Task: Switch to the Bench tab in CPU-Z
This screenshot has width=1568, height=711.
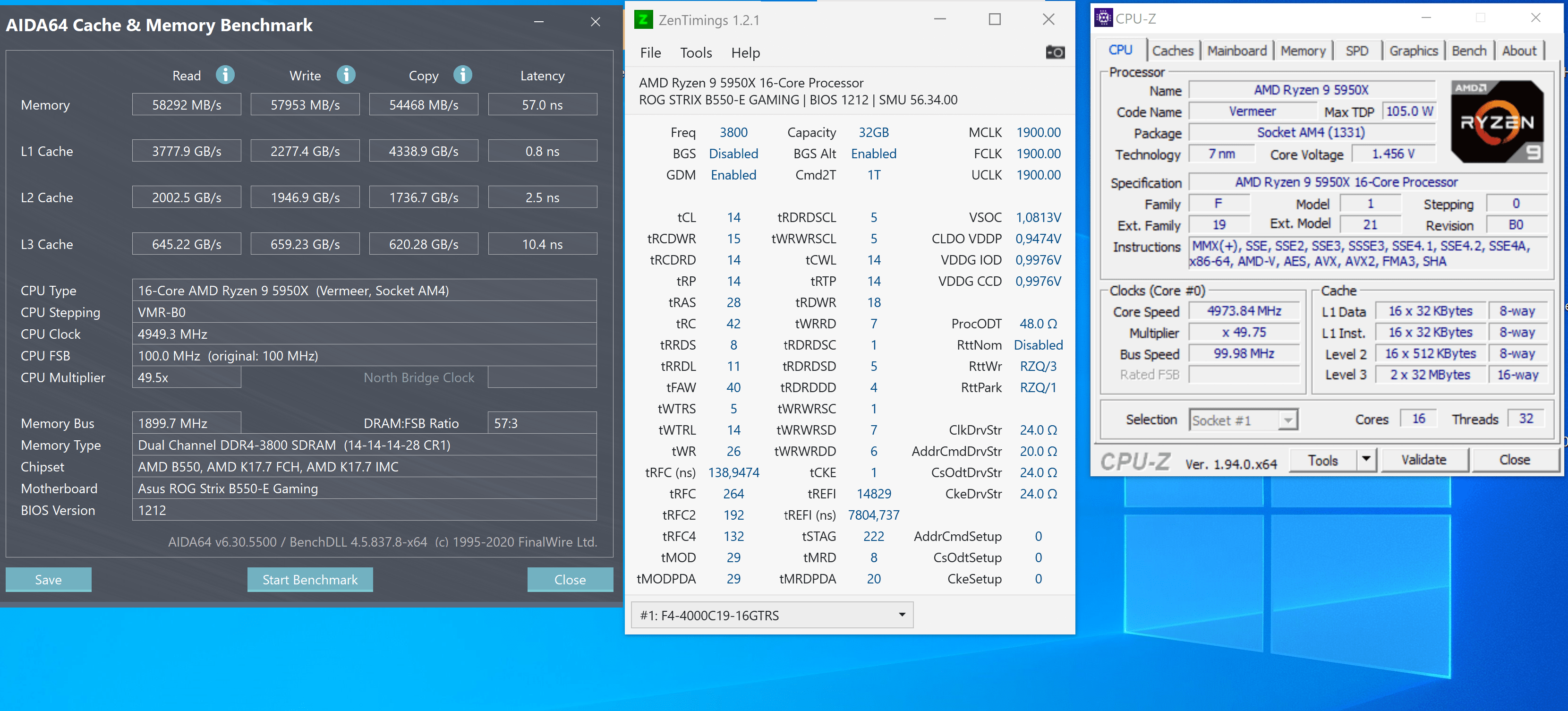Action: [x=1469, y=51]
